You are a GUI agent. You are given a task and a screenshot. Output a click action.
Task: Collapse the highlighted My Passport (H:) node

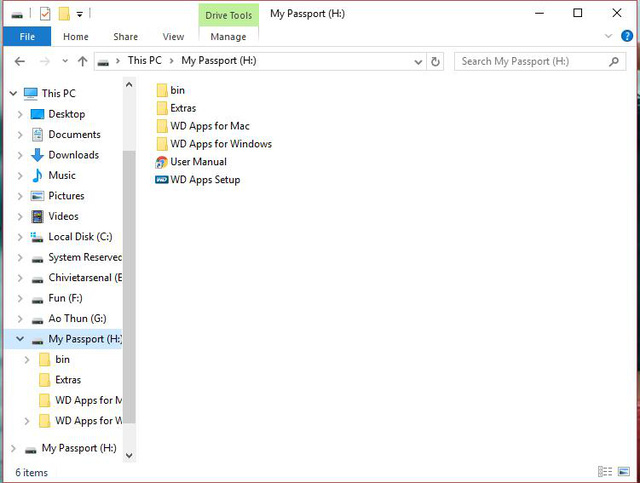20,339
